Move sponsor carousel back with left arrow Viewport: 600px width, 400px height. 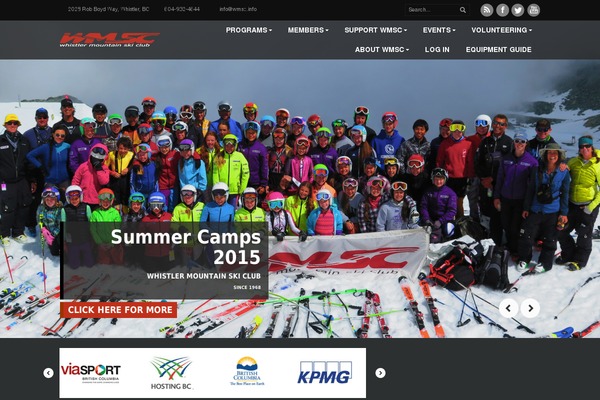pos(48,373)
